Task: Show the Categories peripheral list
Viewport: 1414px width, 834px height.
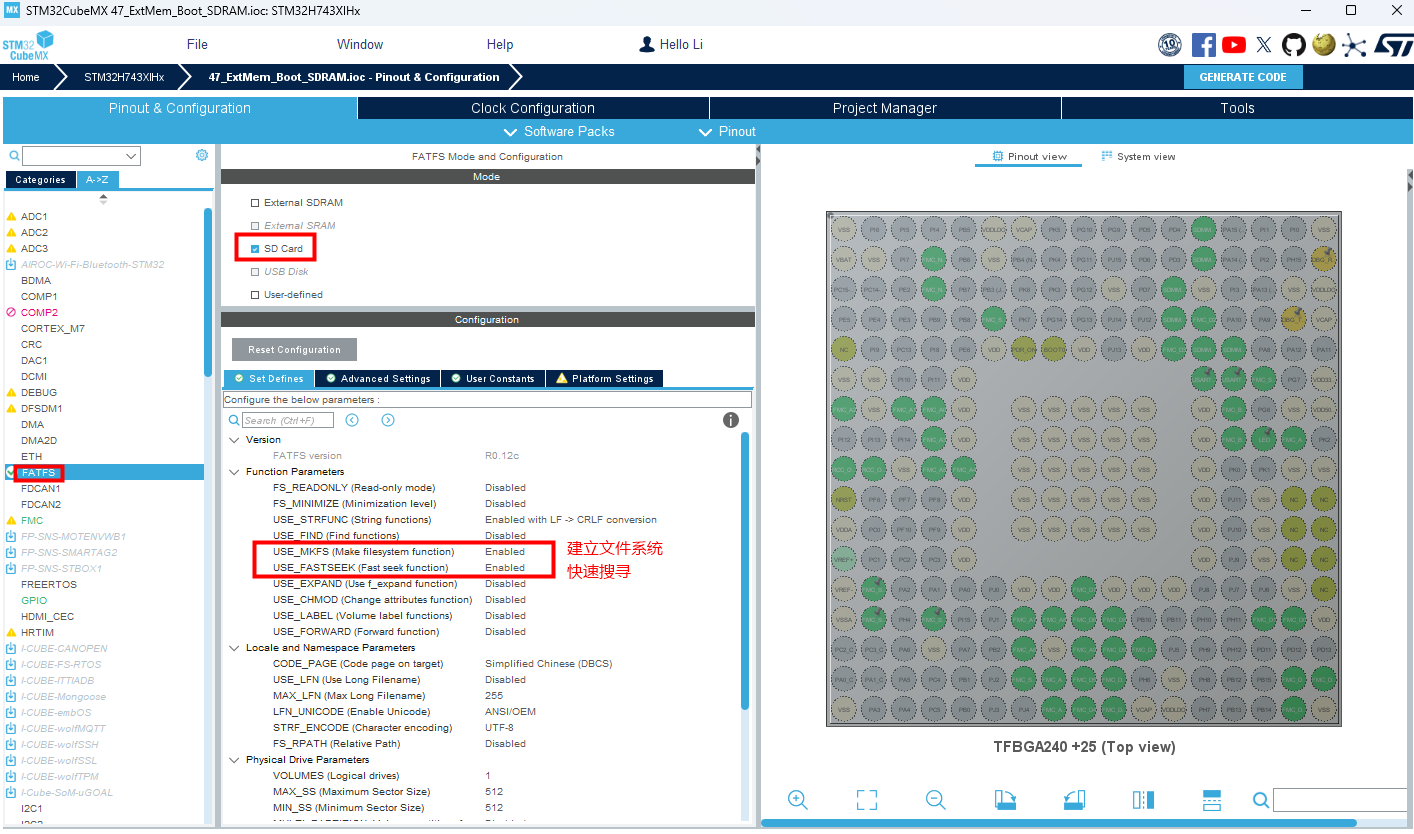Action: pos(41,180)
